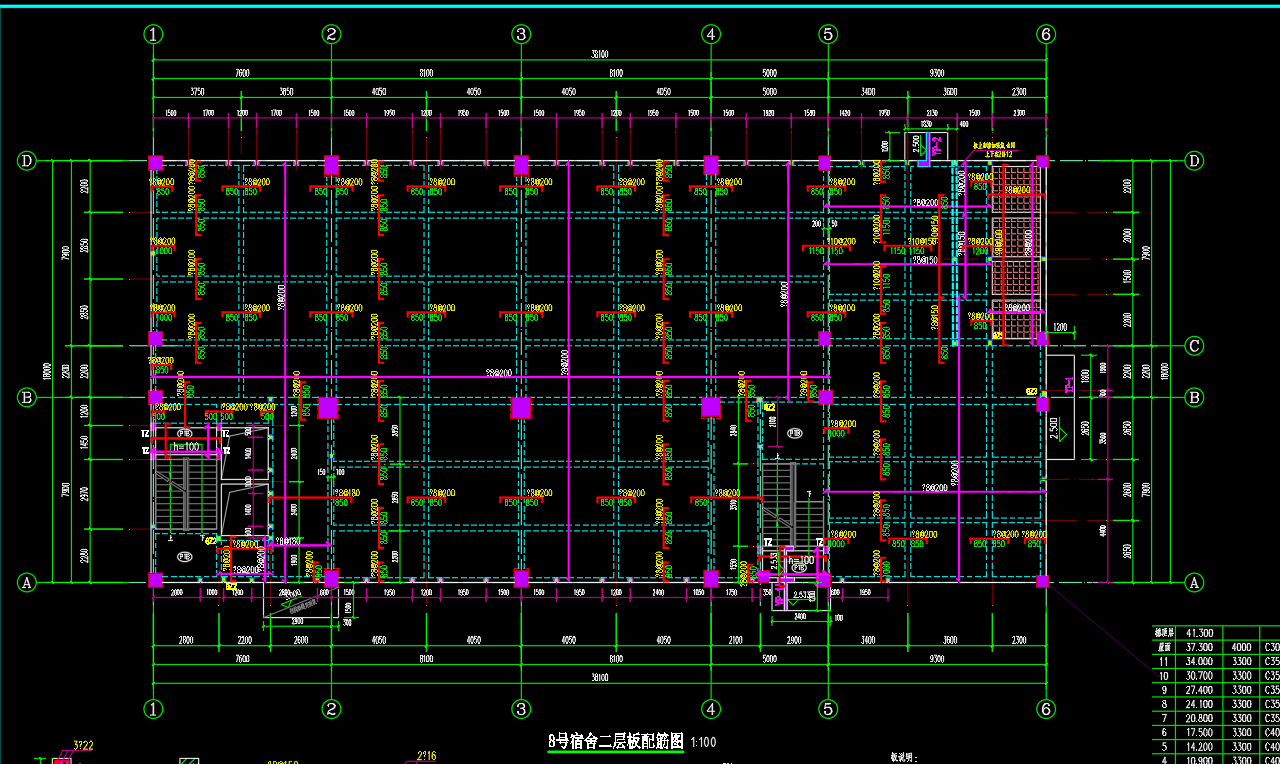Viewport: 1280px width, 764px height.
Task: Click yellow rebar label 3?22
Action: pyautogui.click(x=84, y=746)
